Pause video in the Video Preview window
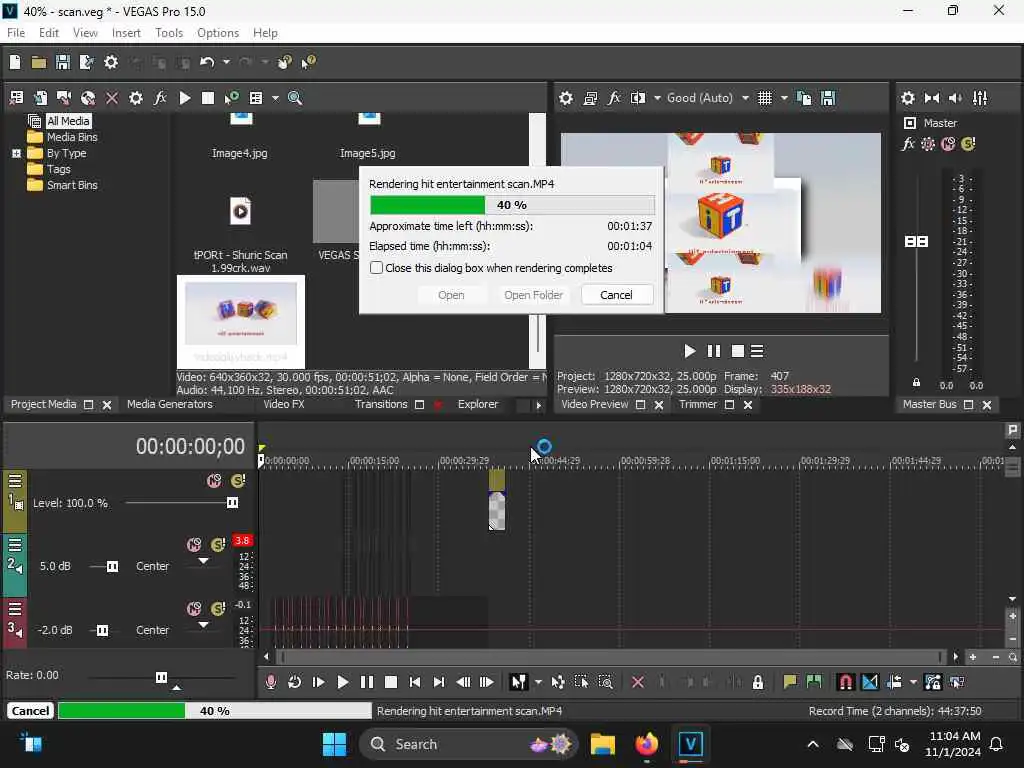 [714, 351]
